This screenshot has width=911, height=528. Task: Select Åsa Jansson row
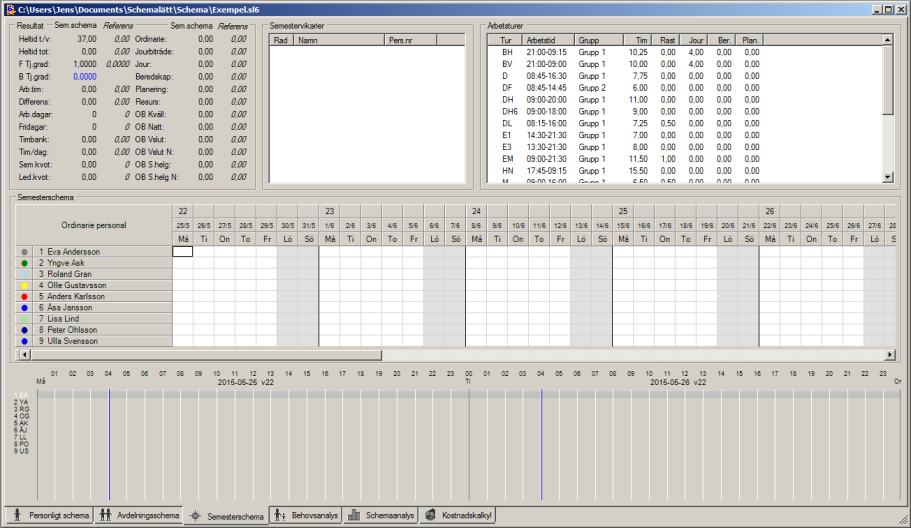tap(102, 307)
